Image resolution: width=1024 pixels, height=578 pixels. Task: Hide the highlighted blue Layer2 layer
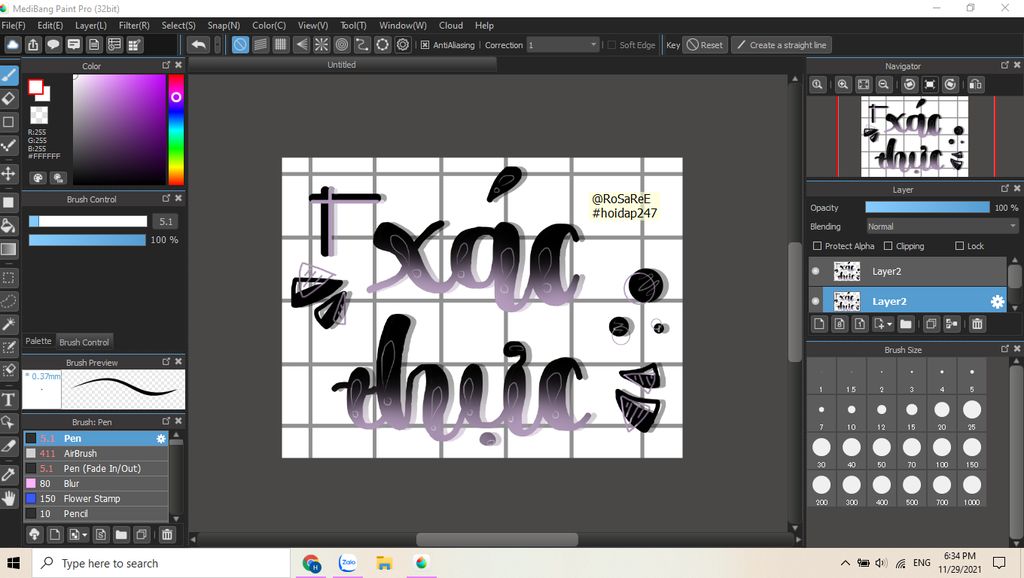tap(816, 301)
